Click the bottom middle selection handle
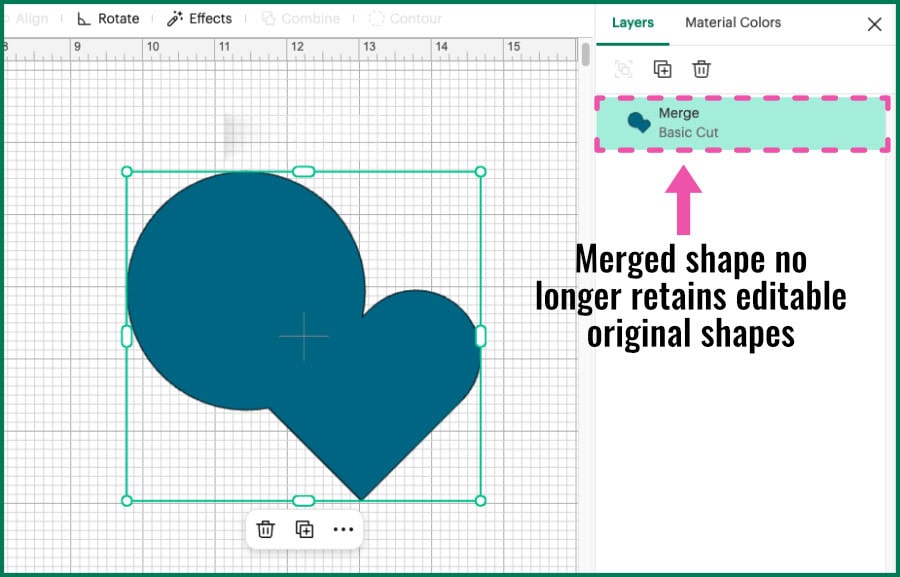900x577 pixels. (304, 501)
